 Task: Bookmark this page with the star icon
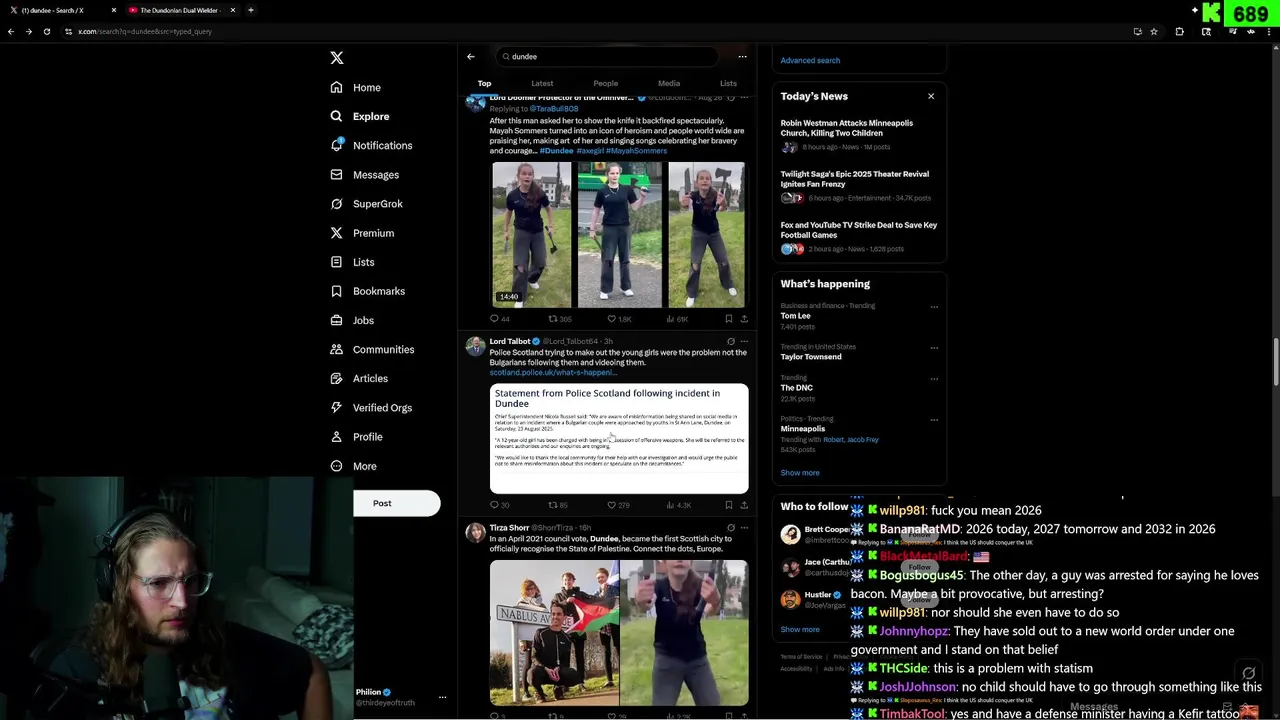(1154, 31)
